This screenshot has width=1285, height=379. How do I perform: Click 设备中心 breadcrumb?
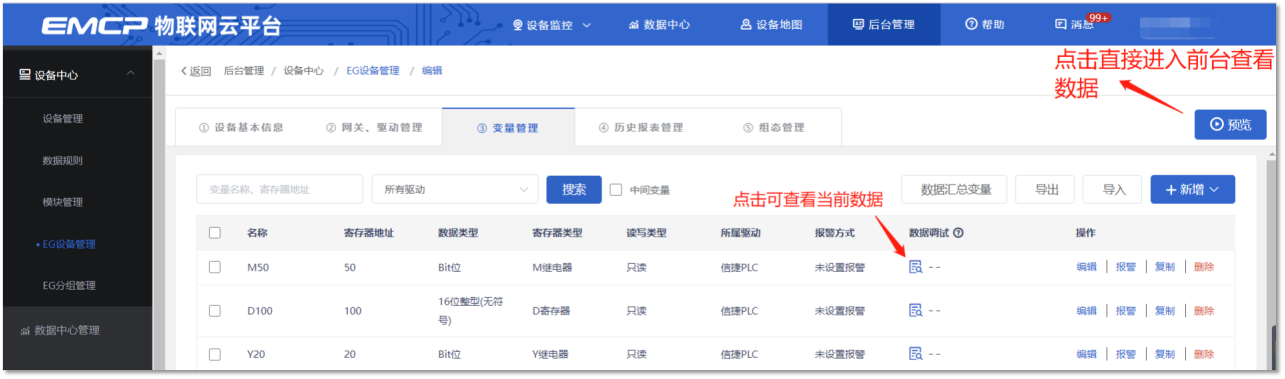[303, 71]
